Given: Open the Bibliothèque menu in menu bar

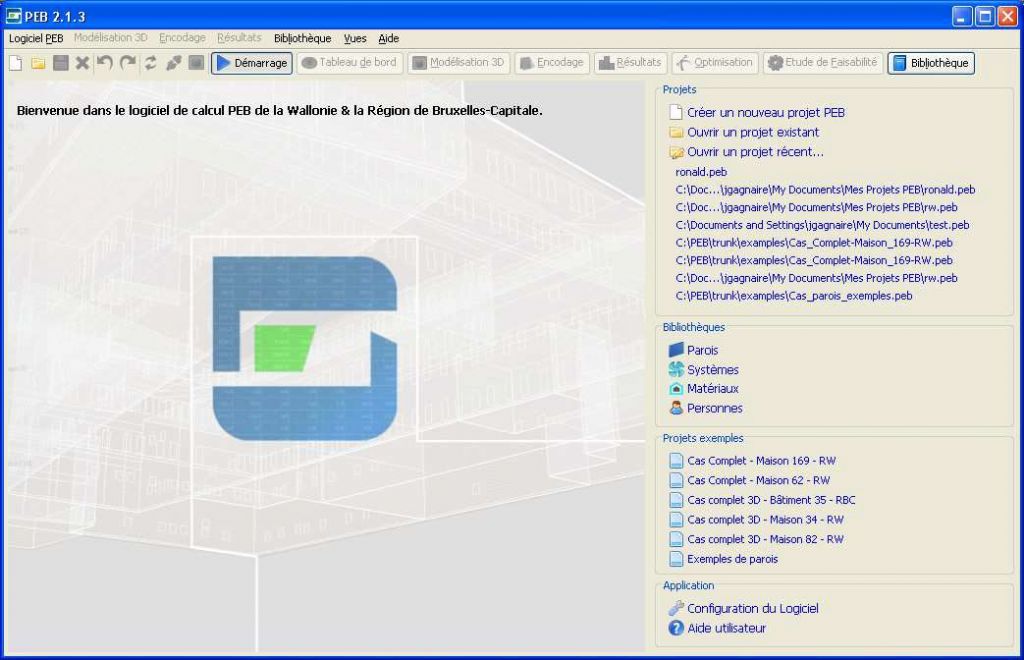Looking at the screenshot, I should tap(302, 38).
